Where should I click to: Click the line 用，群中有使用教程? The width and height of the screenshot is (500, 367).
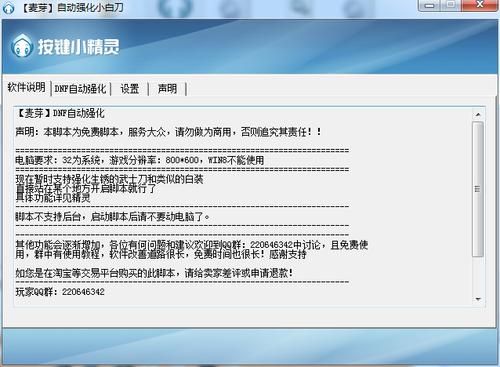coord(161,254)
